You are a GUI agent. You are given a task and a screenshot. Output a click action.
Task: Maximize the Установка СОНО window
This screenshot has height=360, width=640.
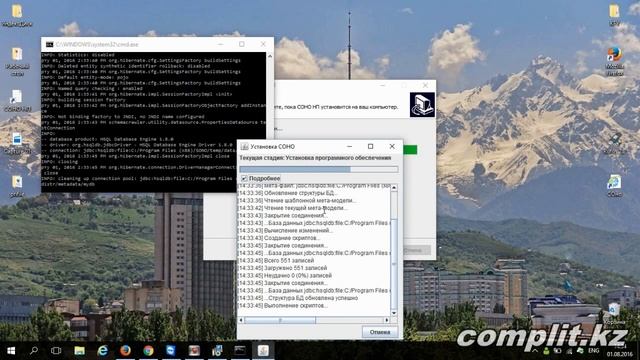370,146
